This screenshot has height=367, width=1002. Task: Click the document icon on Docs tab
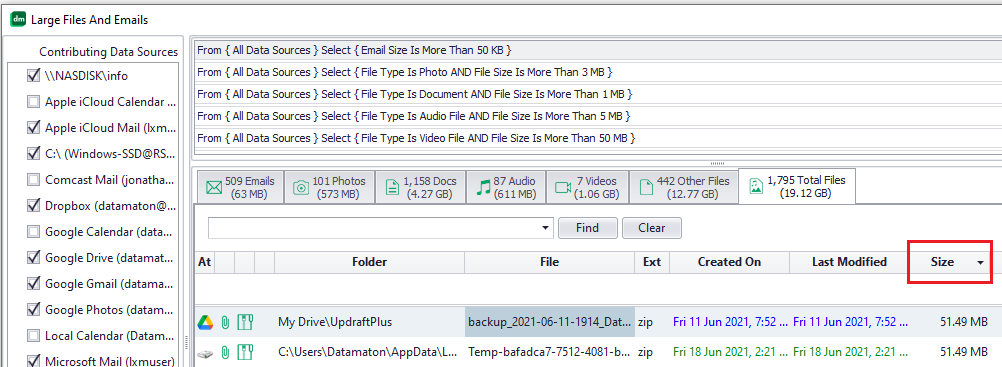392,187
